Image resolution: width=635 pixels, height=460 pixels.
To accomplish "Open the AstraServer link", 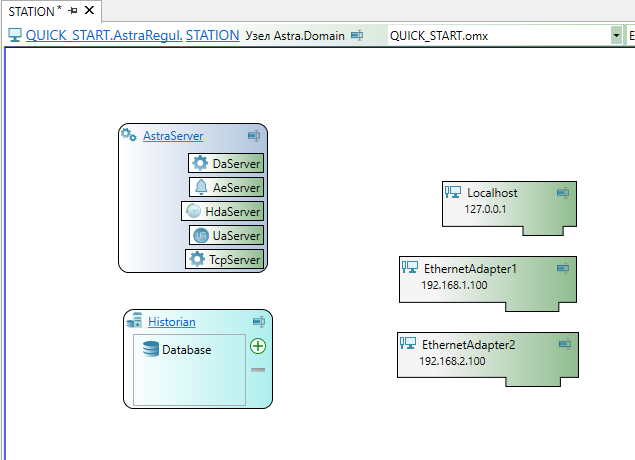I will [173, 135].
